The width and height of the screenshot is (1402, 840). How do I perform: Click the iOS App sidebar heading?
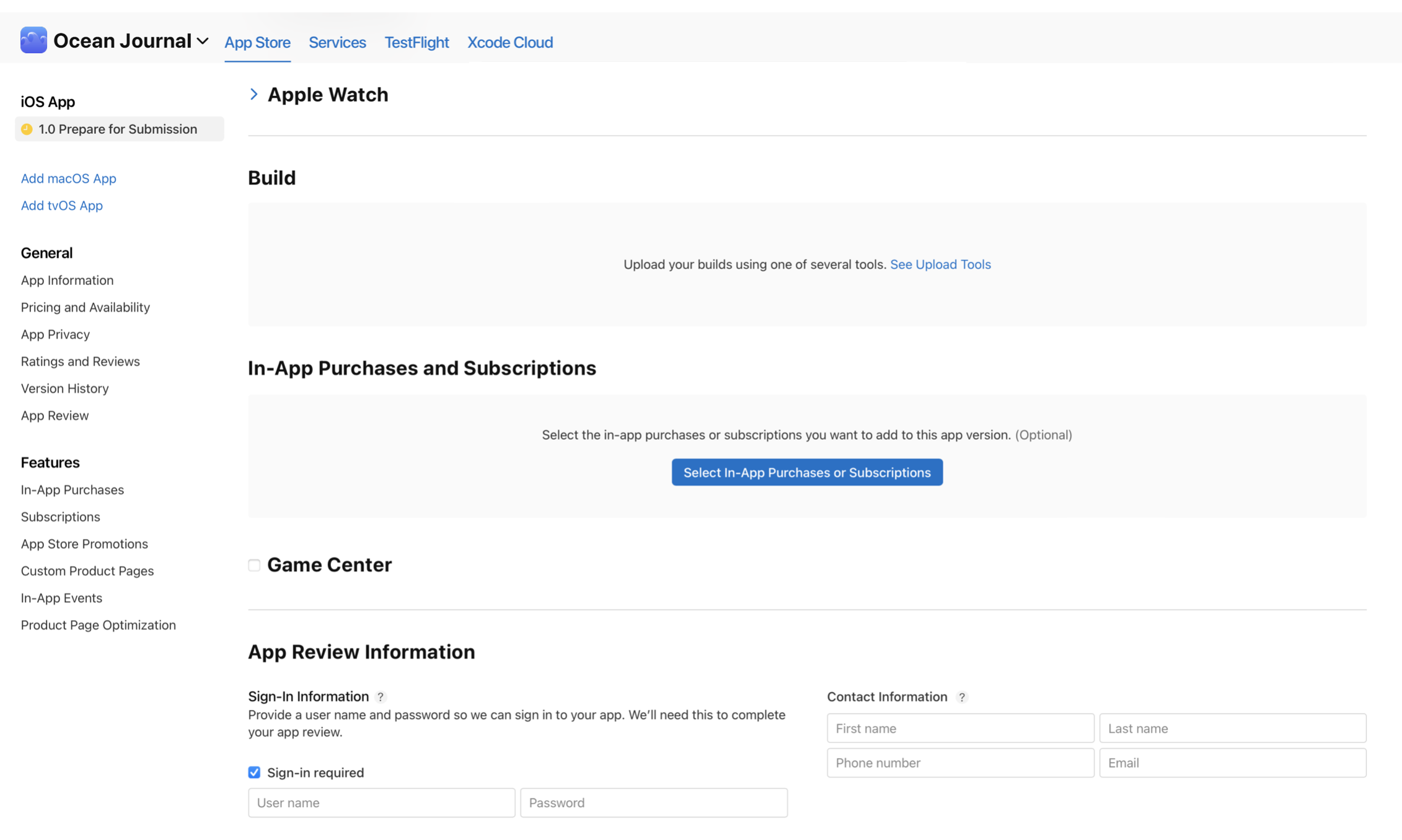[x=48, y=102]
